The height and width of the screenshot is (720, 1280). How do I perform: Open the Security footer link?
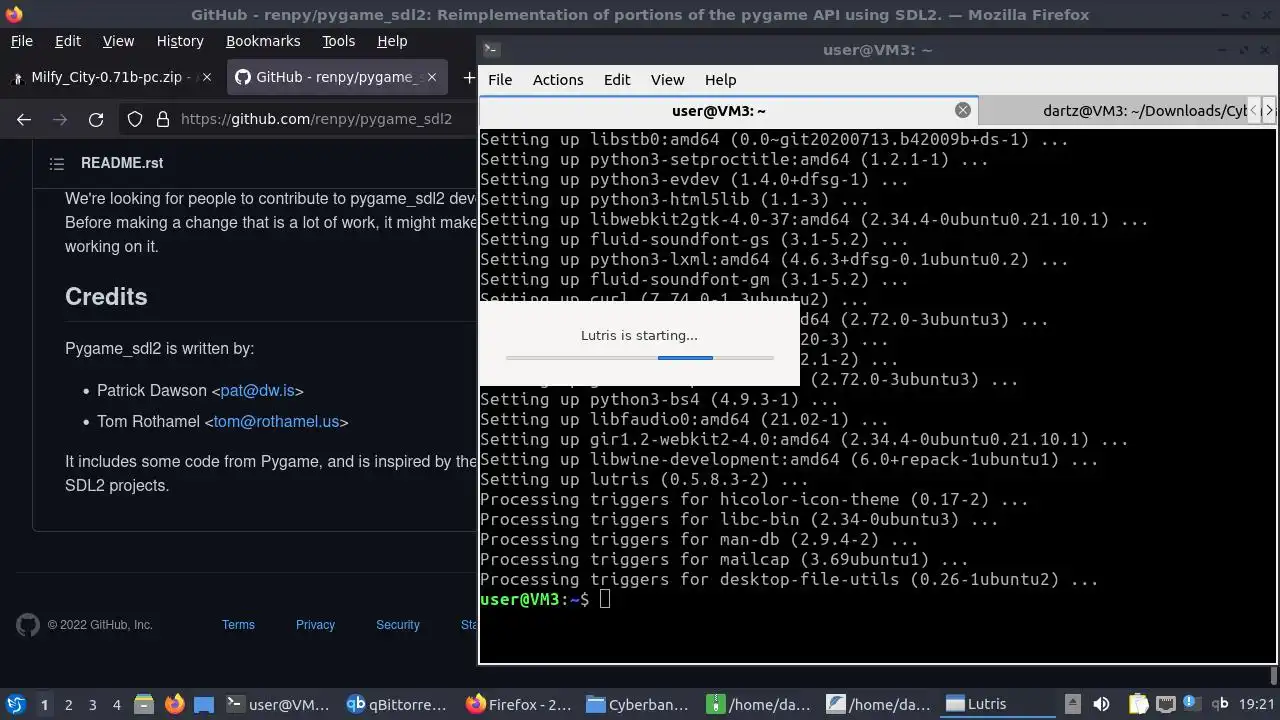pos(398,625)
